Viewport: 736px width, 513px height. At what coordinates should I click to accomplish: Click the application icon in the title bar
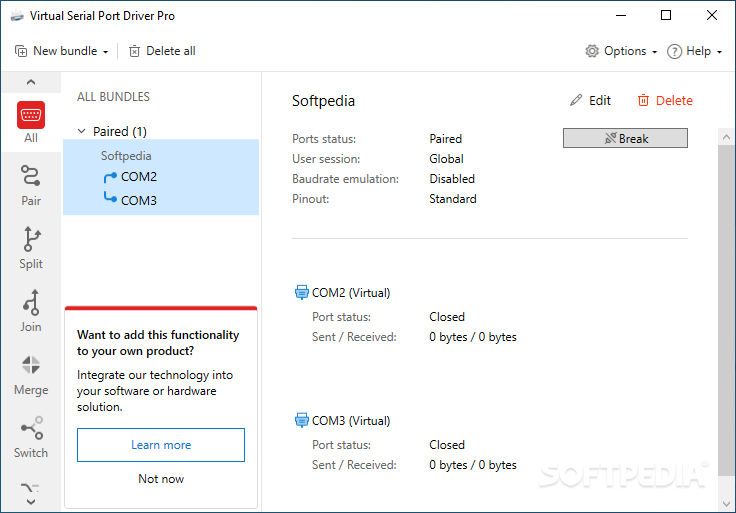coord(17,16)
